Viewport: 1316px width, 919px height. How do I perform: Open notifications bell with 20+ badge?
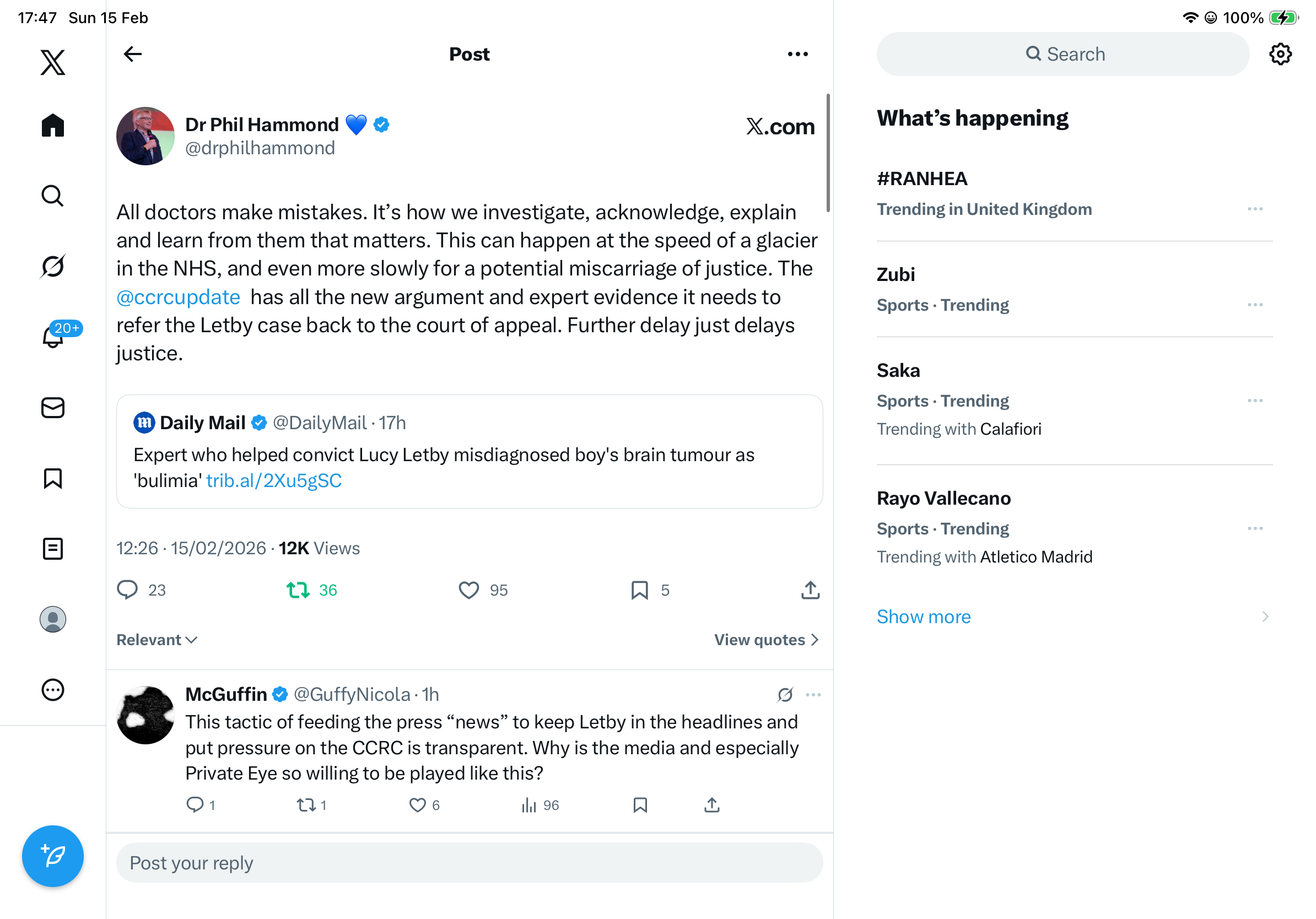tap(54, 336)
